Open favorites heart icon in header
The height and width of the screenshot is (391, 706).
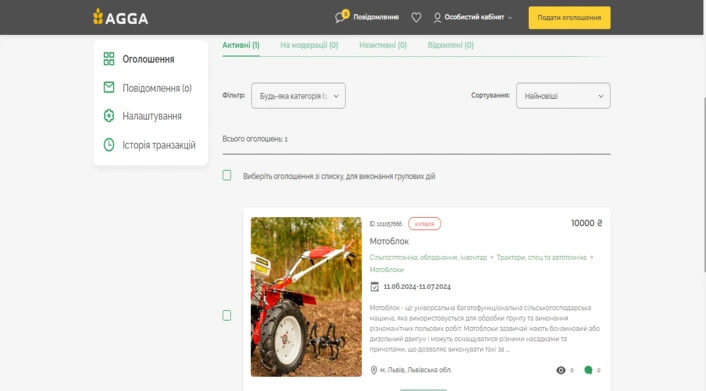pos(416,18)
